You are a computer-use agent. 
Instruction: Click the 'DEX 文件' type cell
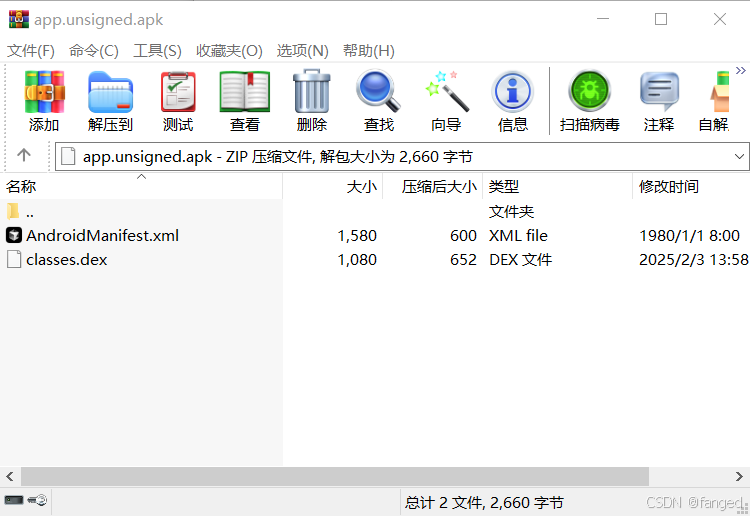tap(520, 259)
